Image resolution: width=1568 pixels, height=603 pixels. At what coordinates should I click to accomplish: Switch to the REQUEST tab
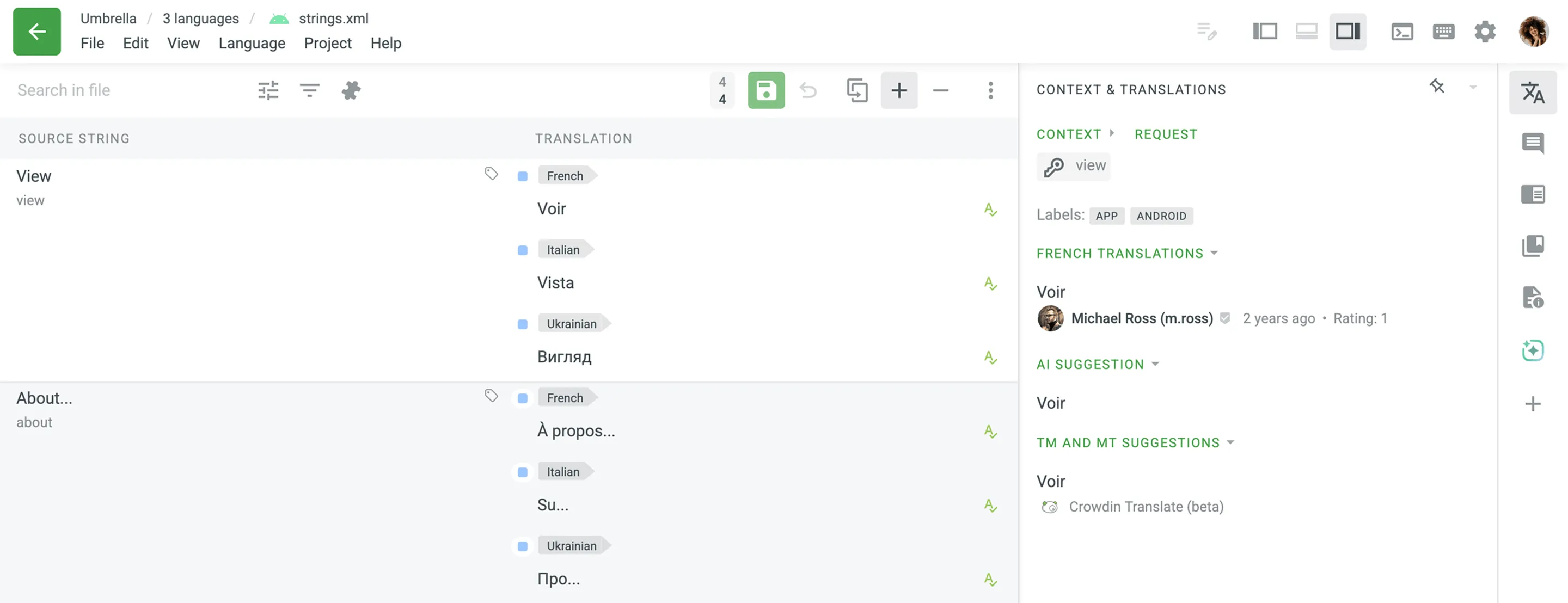(x=1165, y=134)
